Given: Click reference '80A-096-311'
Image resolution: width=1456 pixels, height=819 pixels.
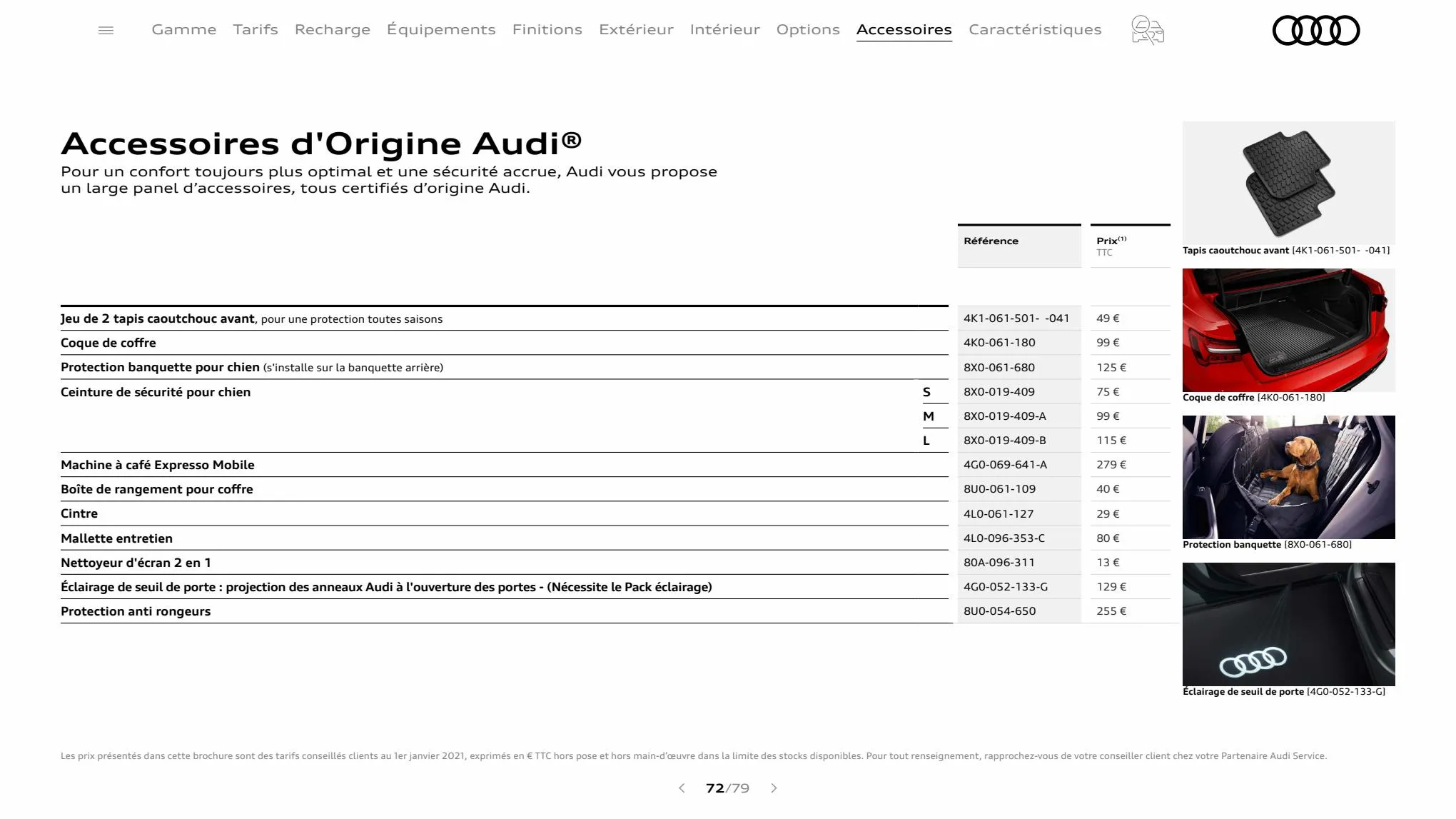Looking at the screenshot, I should pyautogui.click(x=999, y=563).
